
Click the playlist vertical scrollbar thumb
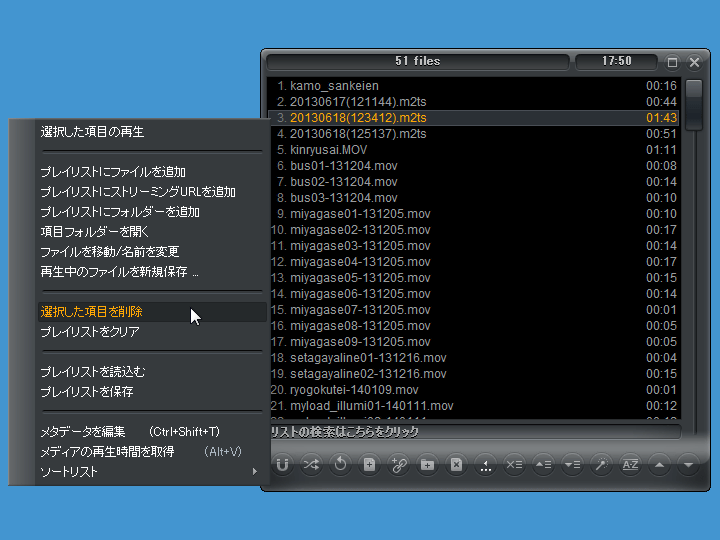click(x=693, y=105)
